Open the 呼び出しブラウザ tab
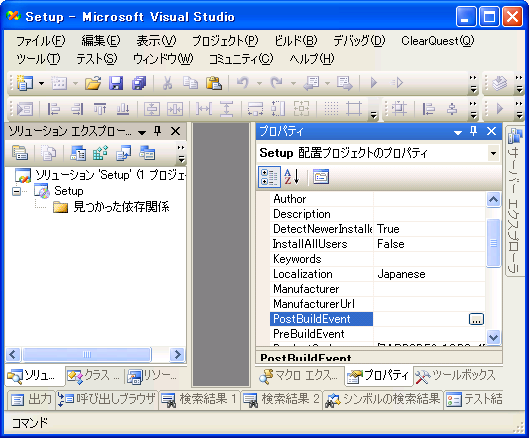The height and width of the screenshot is (438, 529). point(107,400)
